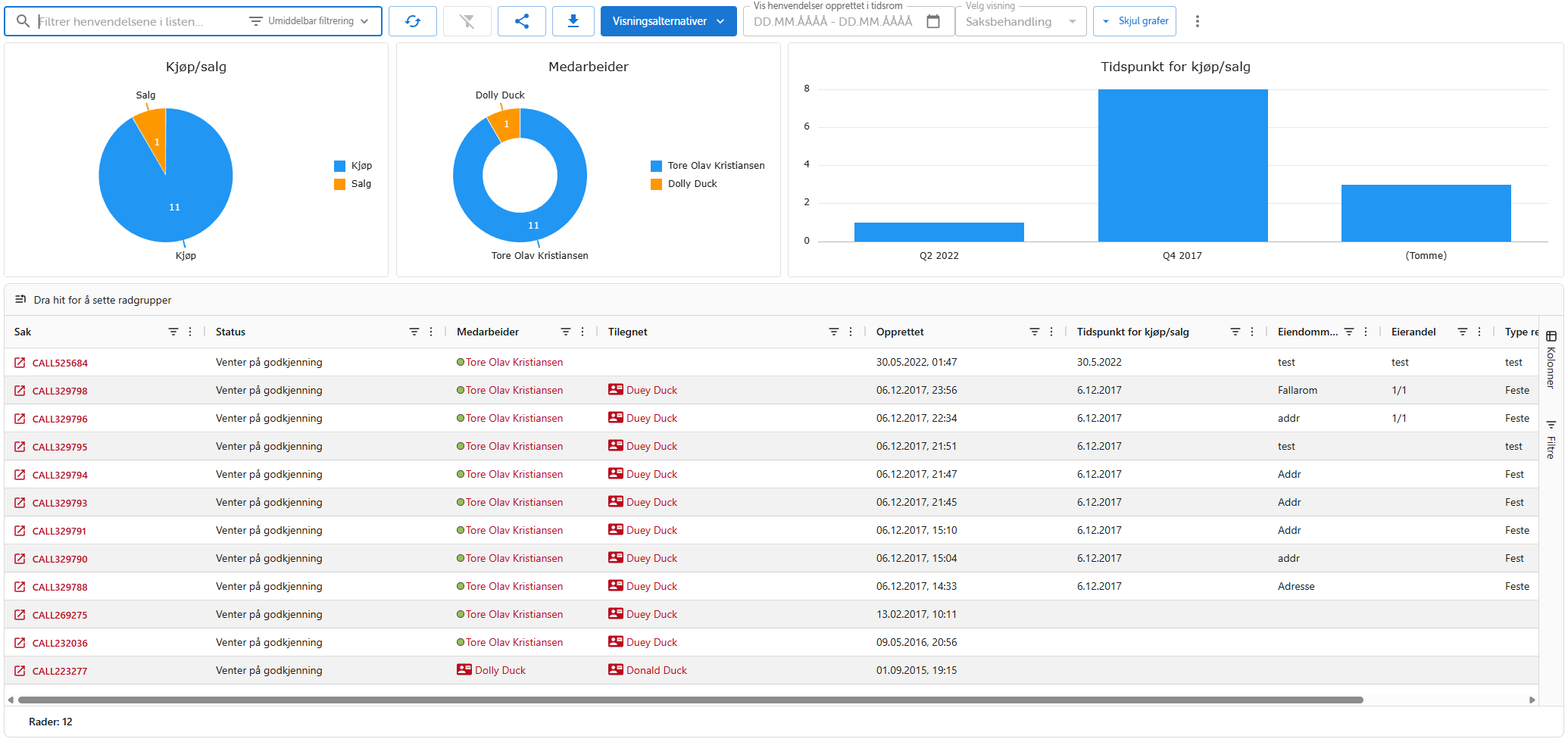Click the download export icon button

point(573,21)
